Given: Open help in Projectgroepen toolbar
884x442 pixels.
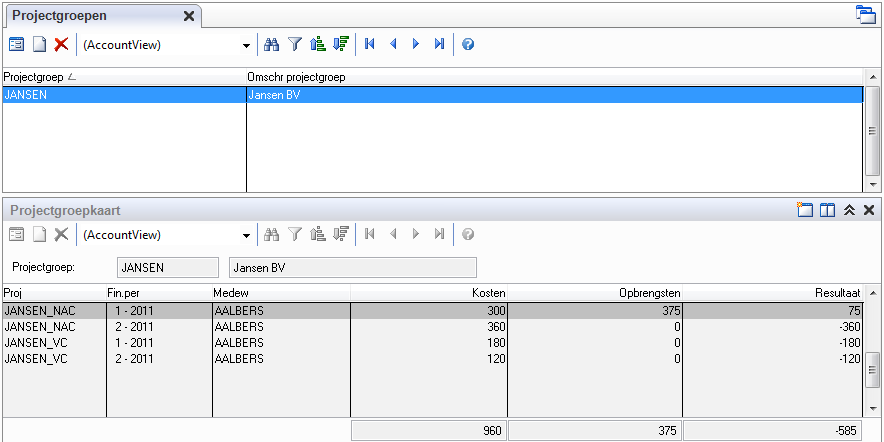Looking at the screenshot, I should (x=467, y=45).
